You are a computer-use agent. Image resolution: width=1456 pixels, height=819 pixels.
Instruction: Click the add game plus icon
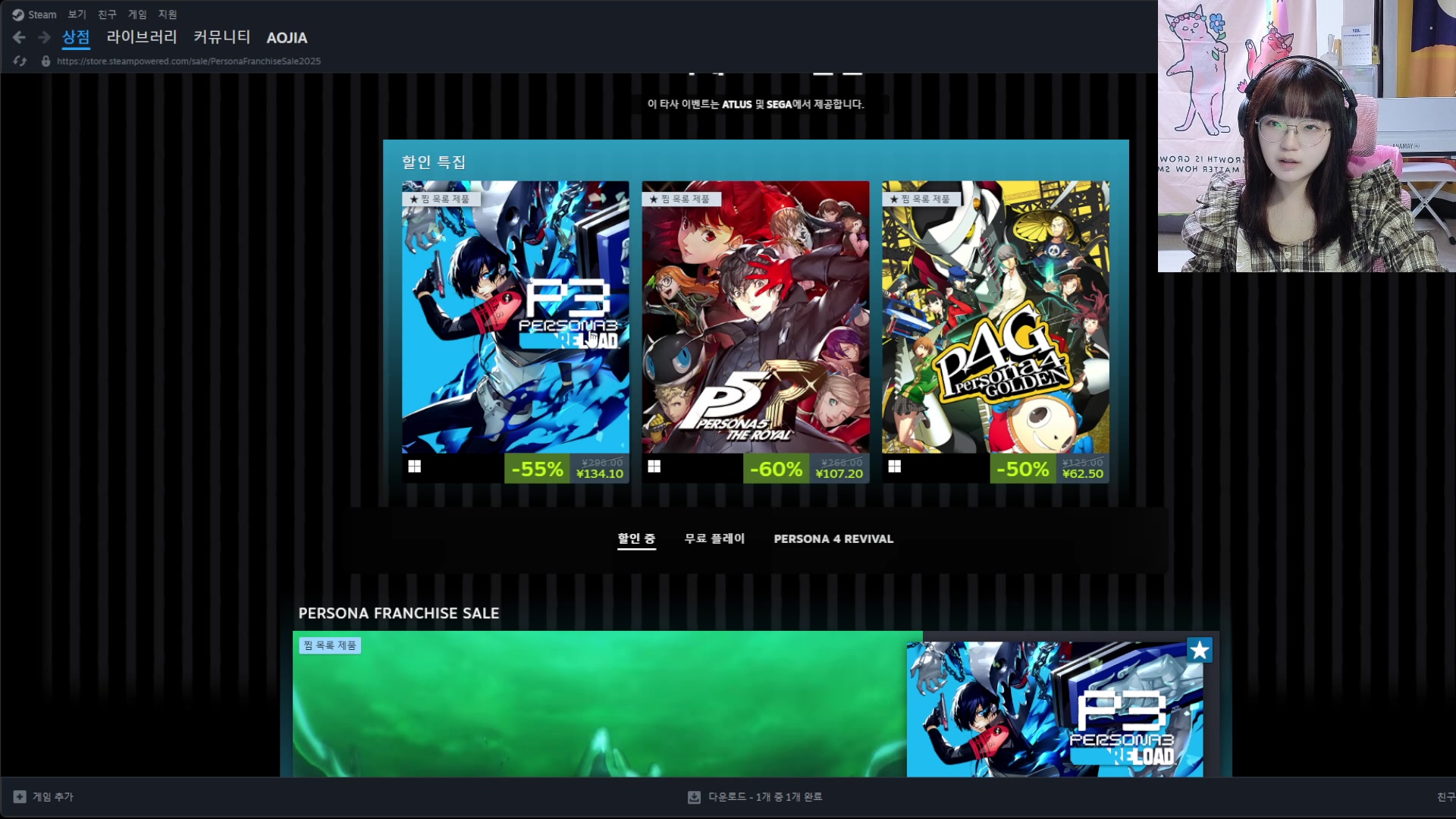coord(20,796)
